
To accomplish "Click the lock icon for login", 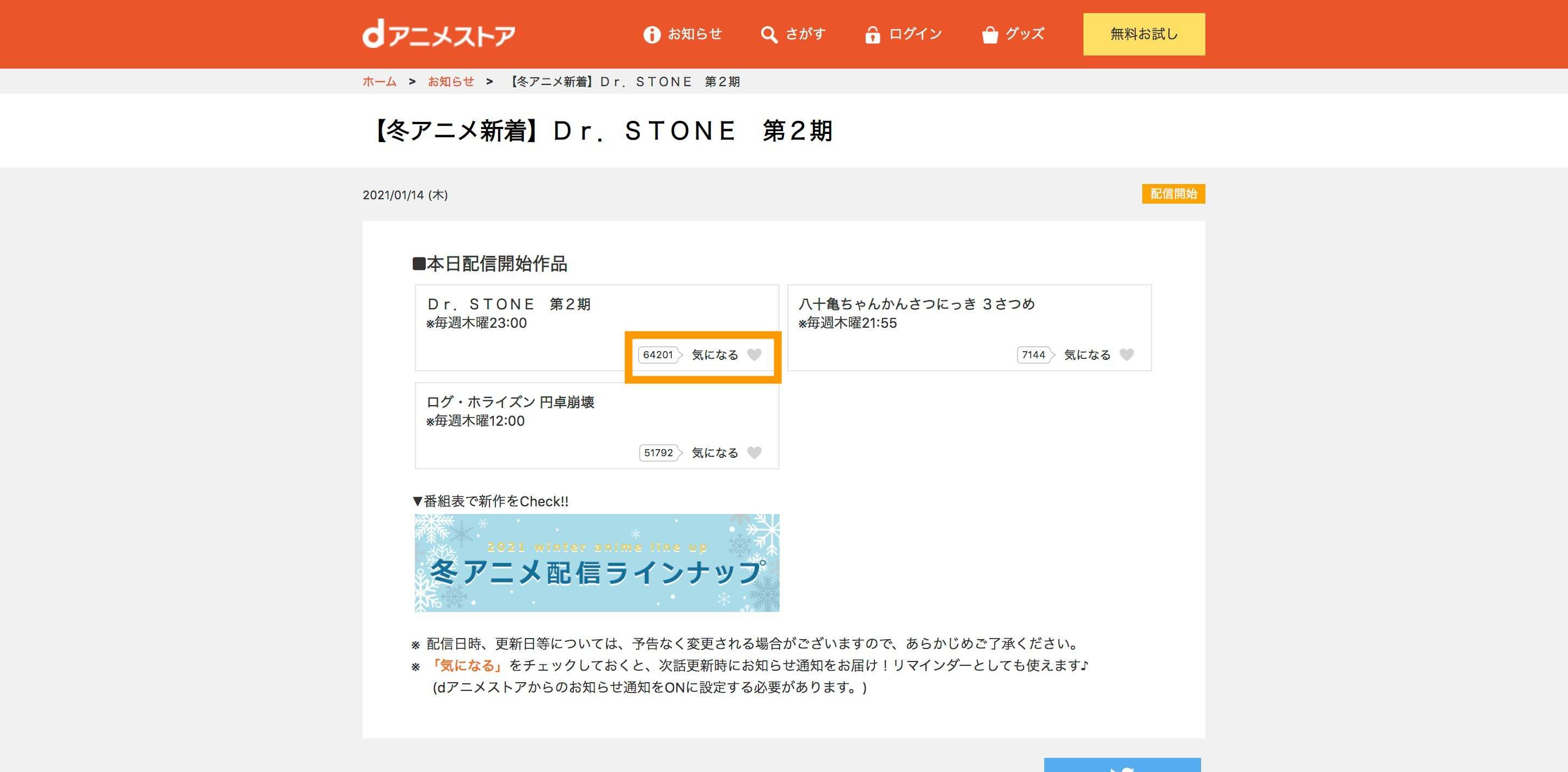I will pyautogui.click(x=872, y=35).
